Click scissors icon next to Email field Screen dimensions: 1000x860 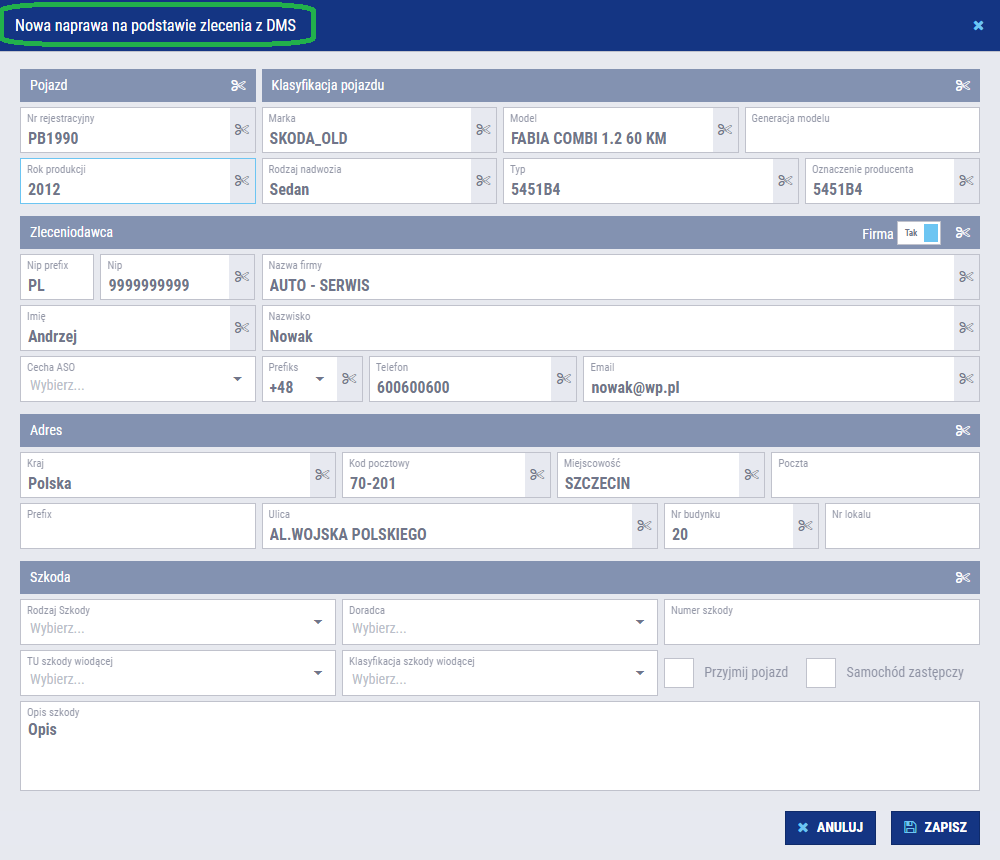click(966, 379)
